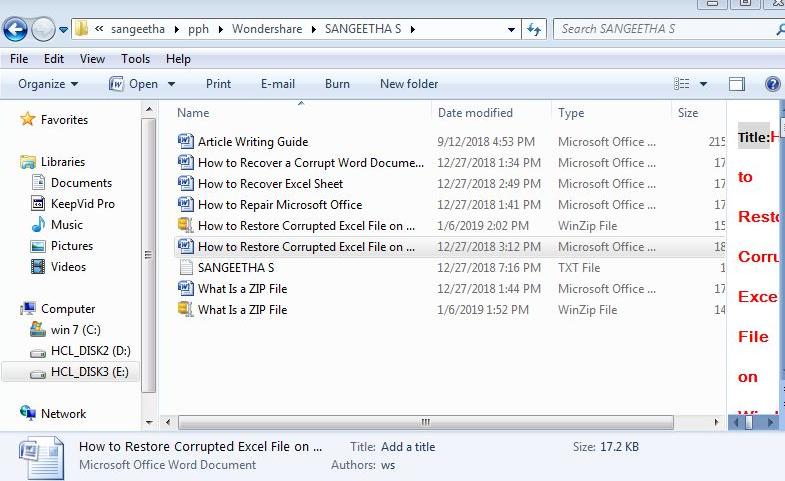This screenshot has height=481, width=785.
Task: Click the Open toolbar button
Action: coord(133,84)
